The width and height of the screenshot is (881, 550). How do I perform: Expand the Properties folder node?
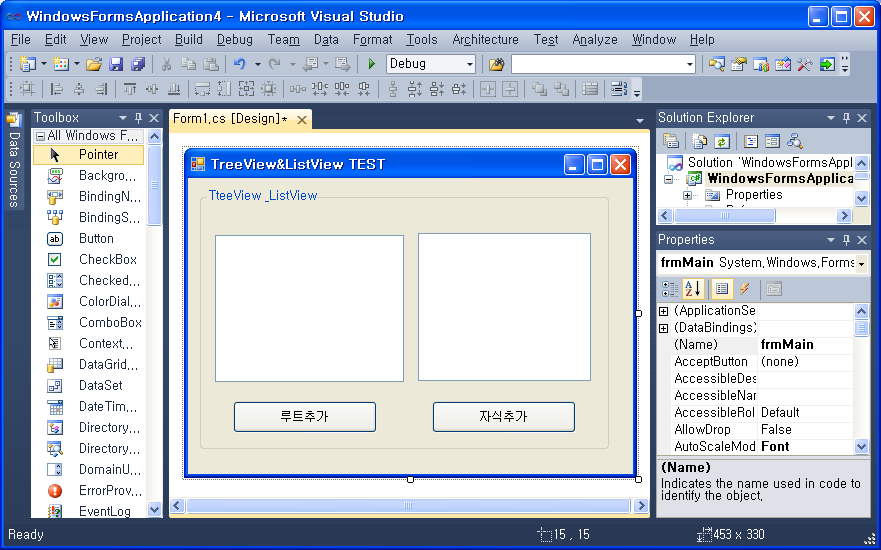(687, 196)
